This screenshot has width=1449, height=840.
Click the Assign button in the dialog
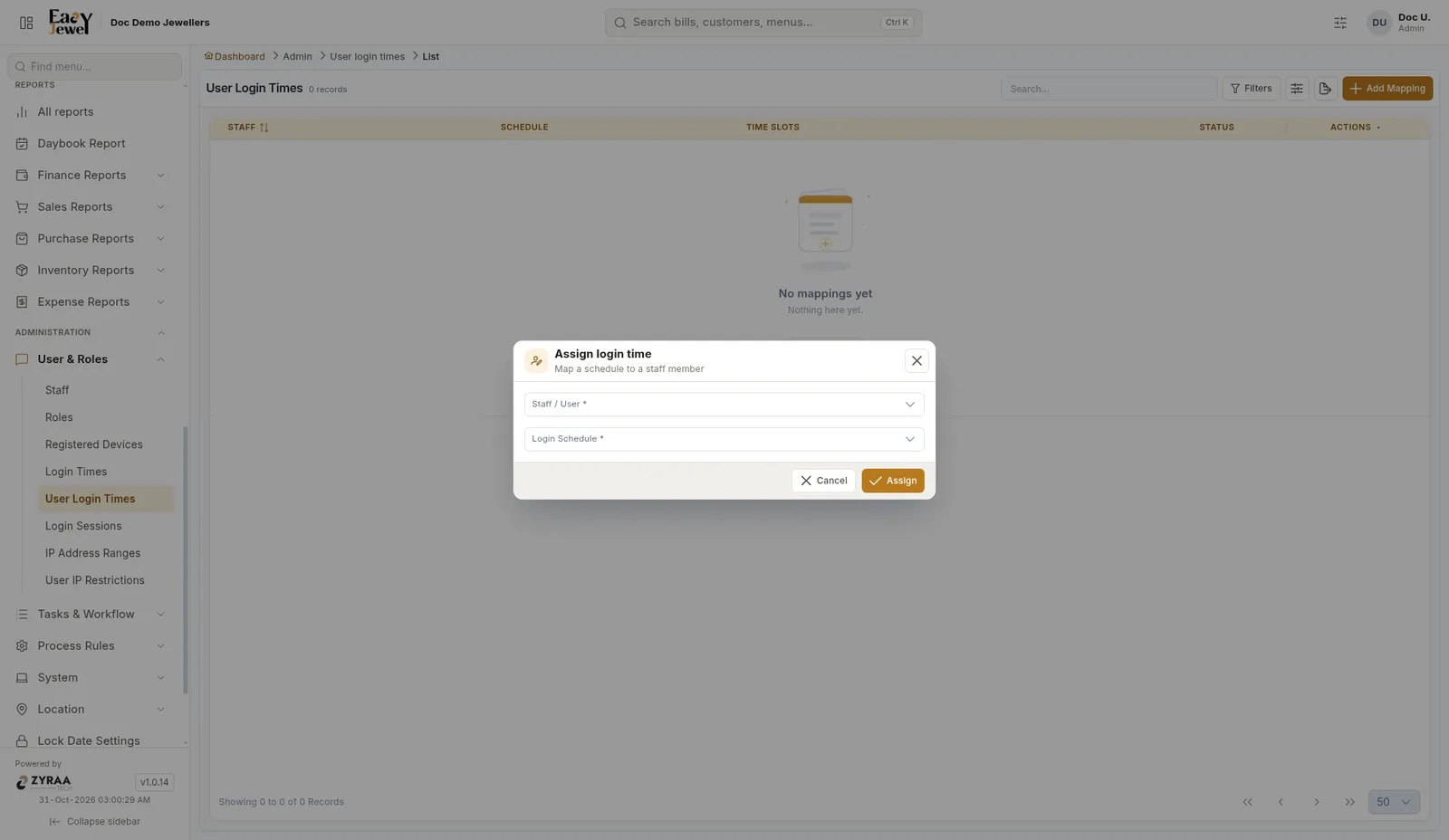[x=893, y=481]
